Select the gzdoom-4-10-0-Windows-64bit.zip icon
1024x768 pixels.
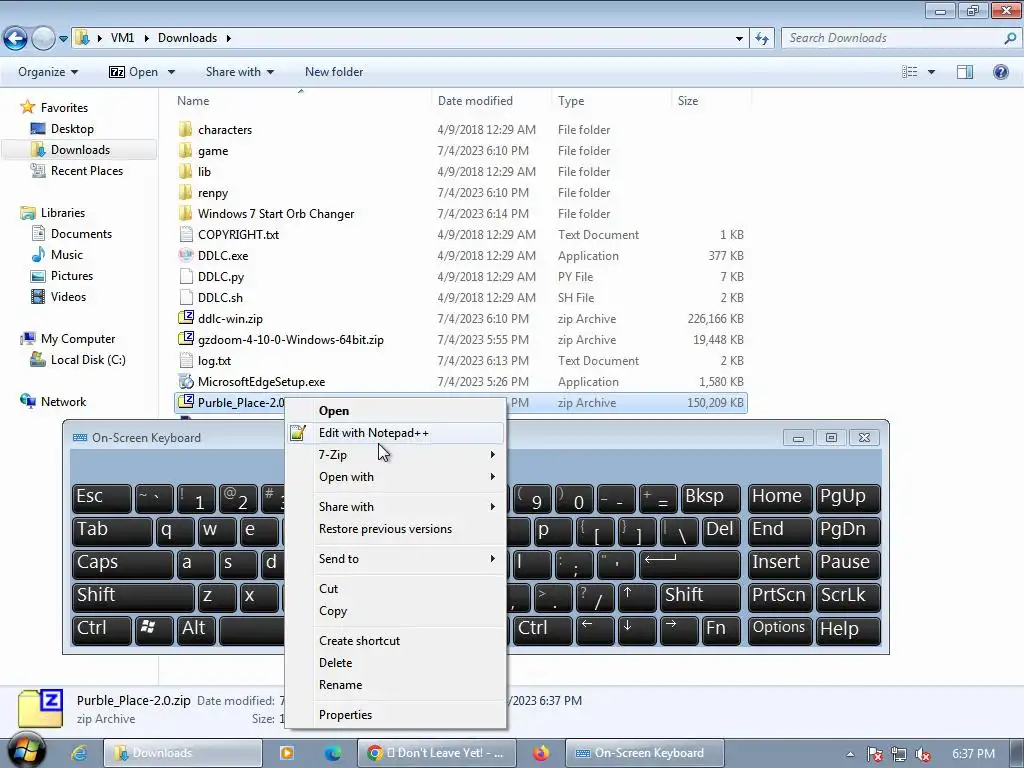pos(186,339)
